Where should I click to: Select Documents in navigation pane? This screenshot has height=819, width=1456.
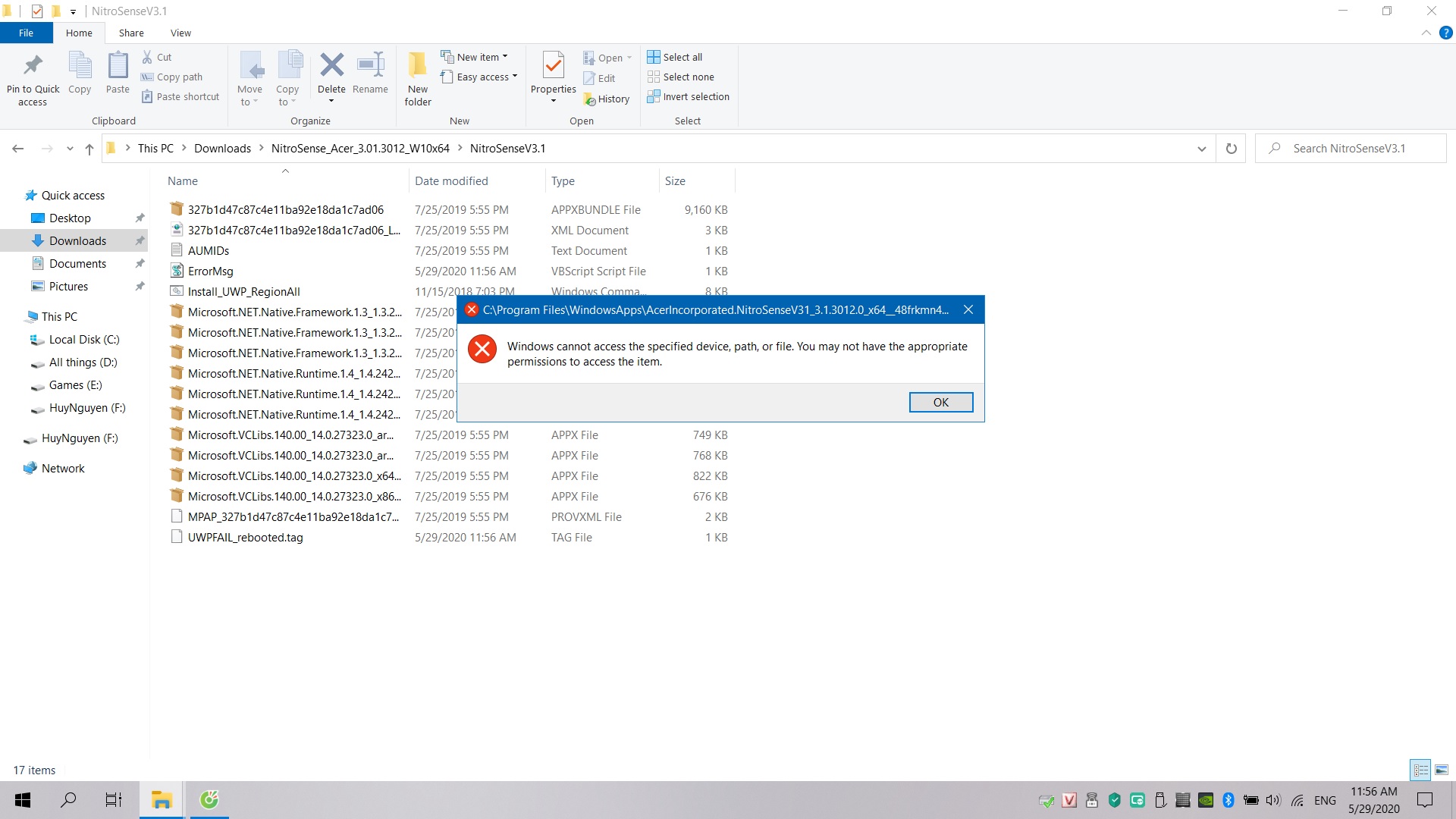coord(77,264)
